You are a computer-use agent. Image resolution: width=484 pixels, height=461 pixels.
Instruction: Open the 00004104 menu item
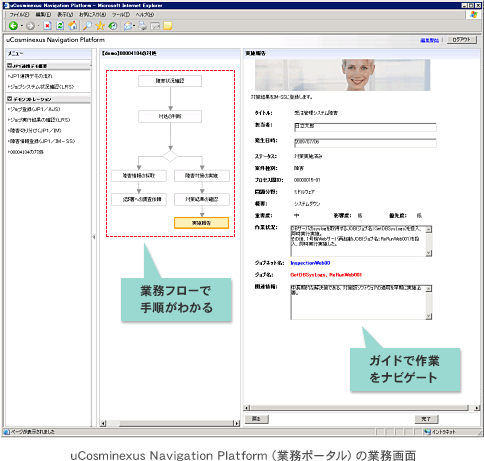tap(26, 152)
